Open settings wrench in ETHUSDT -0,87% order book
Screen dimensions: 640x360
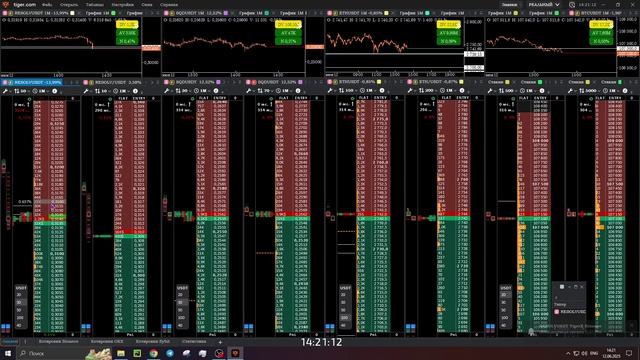[410, 91]
